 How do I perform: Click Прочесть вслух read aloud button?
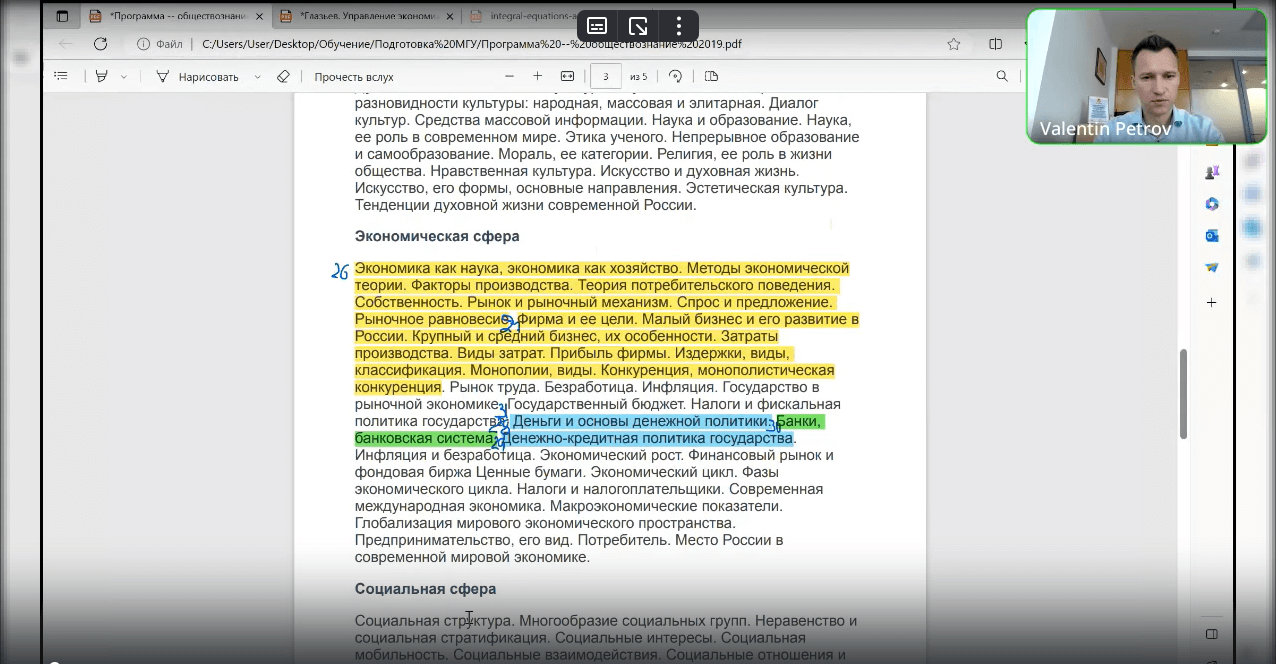354,77
